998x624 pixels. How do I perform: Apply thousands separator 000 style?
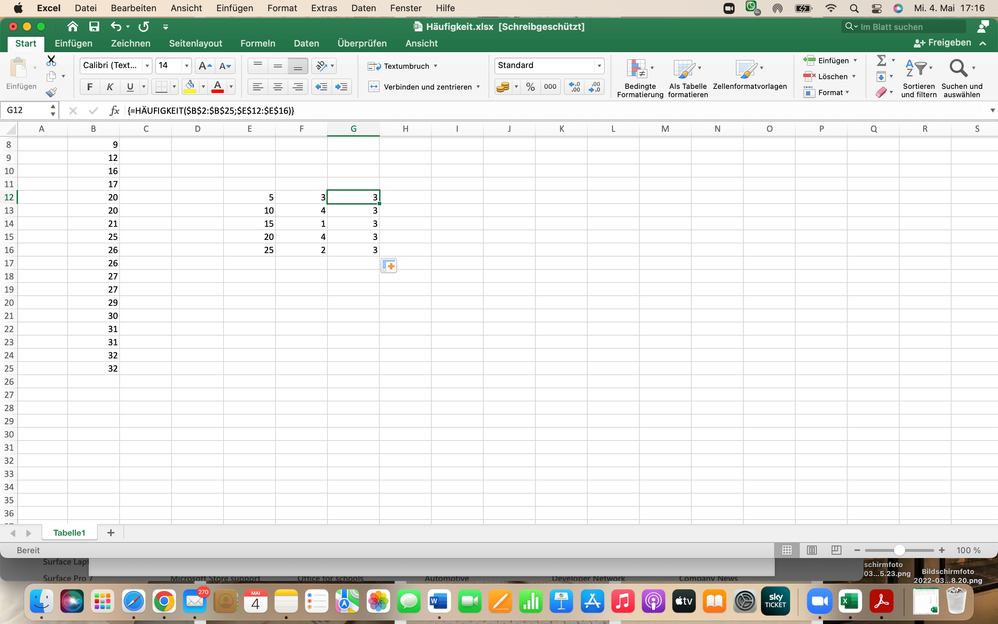(x=551, y=87)
